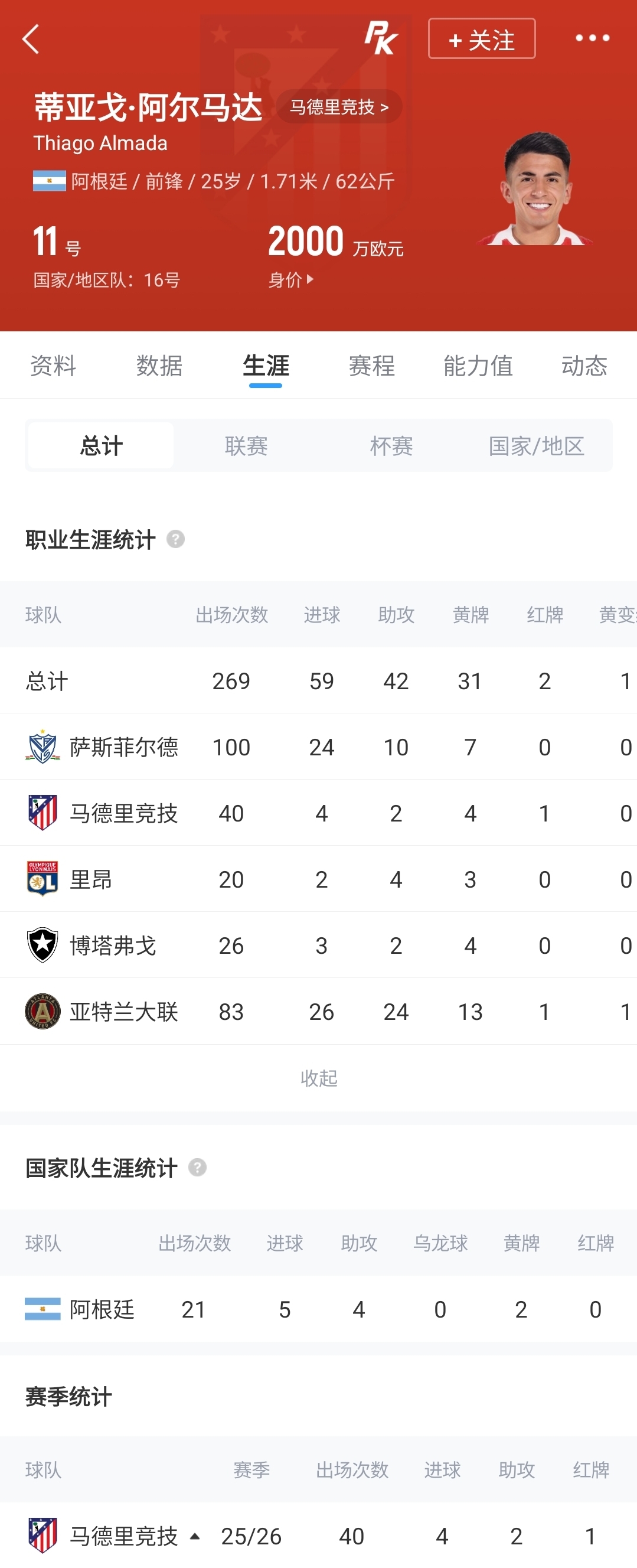Open the three-dot more menu

[592, 38]
